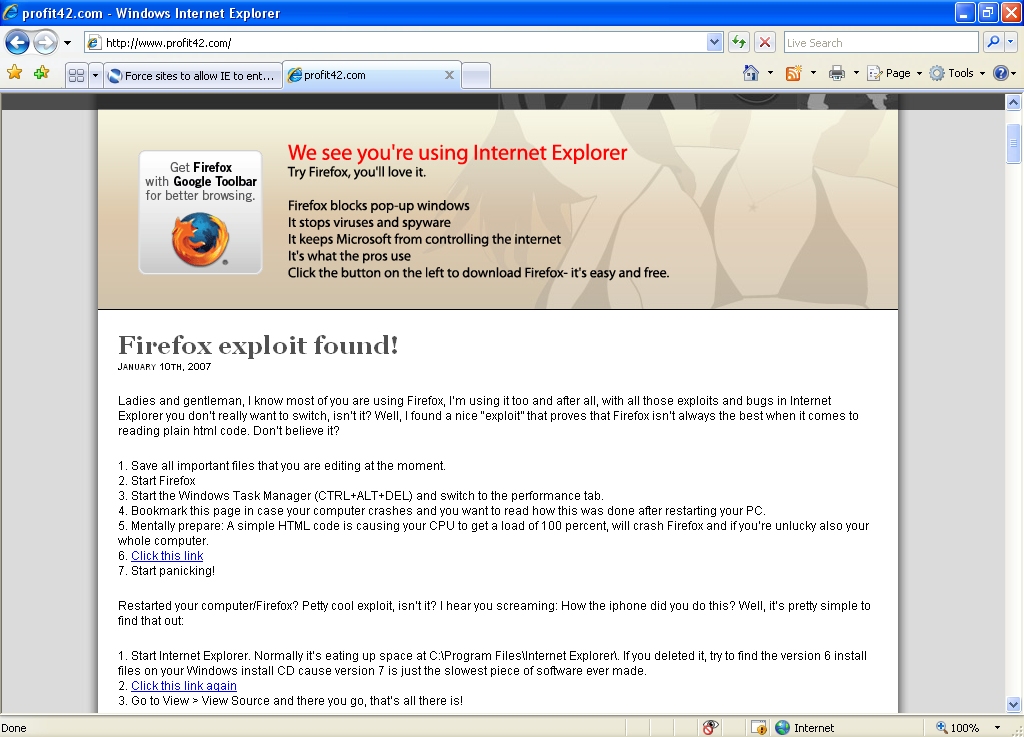Click the '7. Start panicking!' line
Screen dimensions: 1024x737
[167, 571]
